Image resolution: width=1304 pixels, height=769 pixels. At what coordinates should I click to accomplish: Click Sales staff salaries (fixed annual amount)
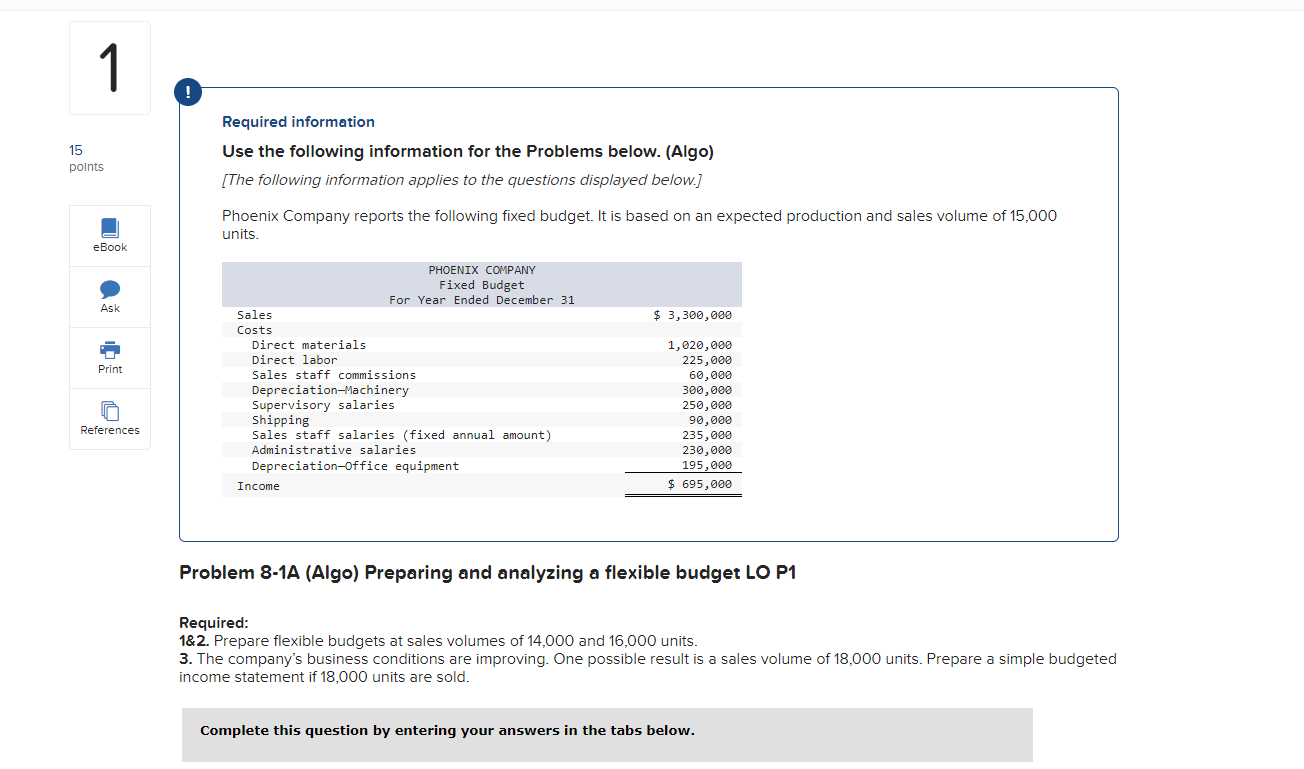tap(402, 435)
